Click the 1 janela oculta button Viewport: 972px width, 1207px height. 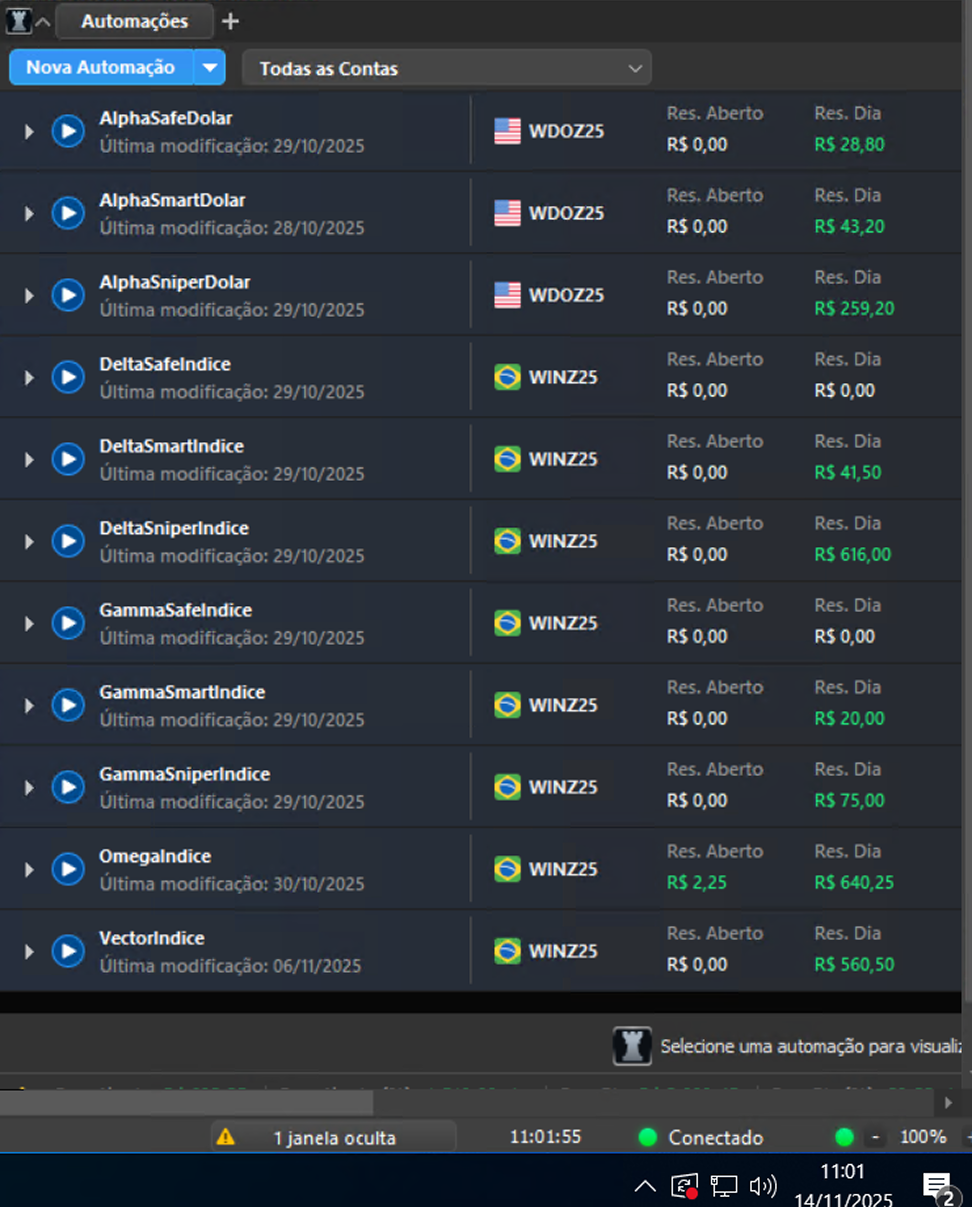pyautogui.click(x=334, y=1137)
